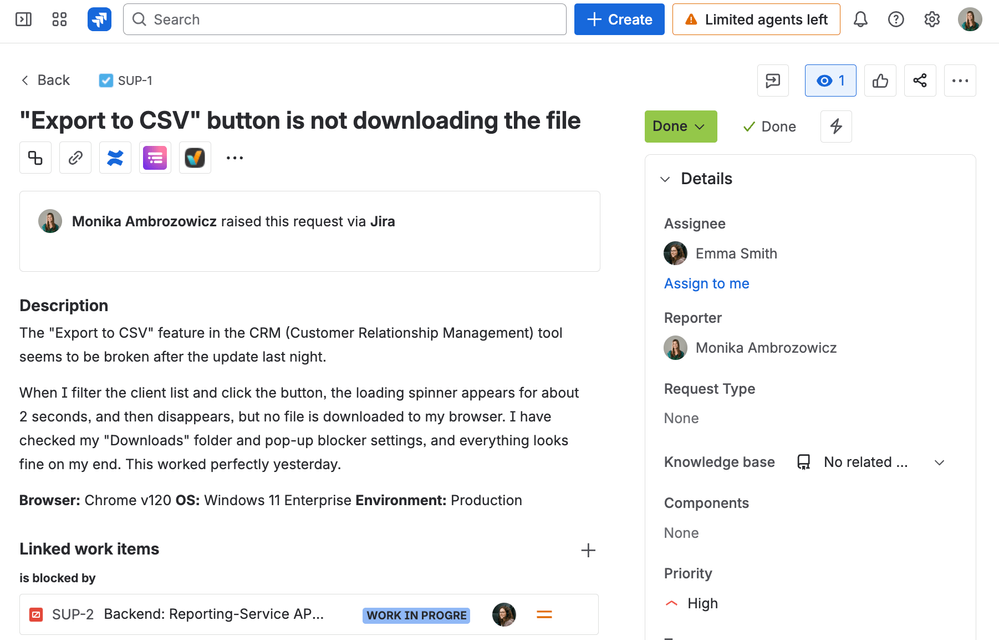Click the automation lightning bolt icon
The width and height of the screenshot is (999, 640).
point(836,126)
